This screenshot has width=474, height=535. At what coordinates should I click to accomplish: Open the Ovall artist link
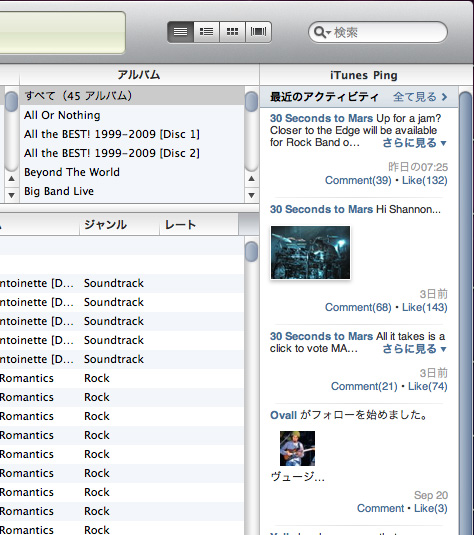[x=283, y=415]
